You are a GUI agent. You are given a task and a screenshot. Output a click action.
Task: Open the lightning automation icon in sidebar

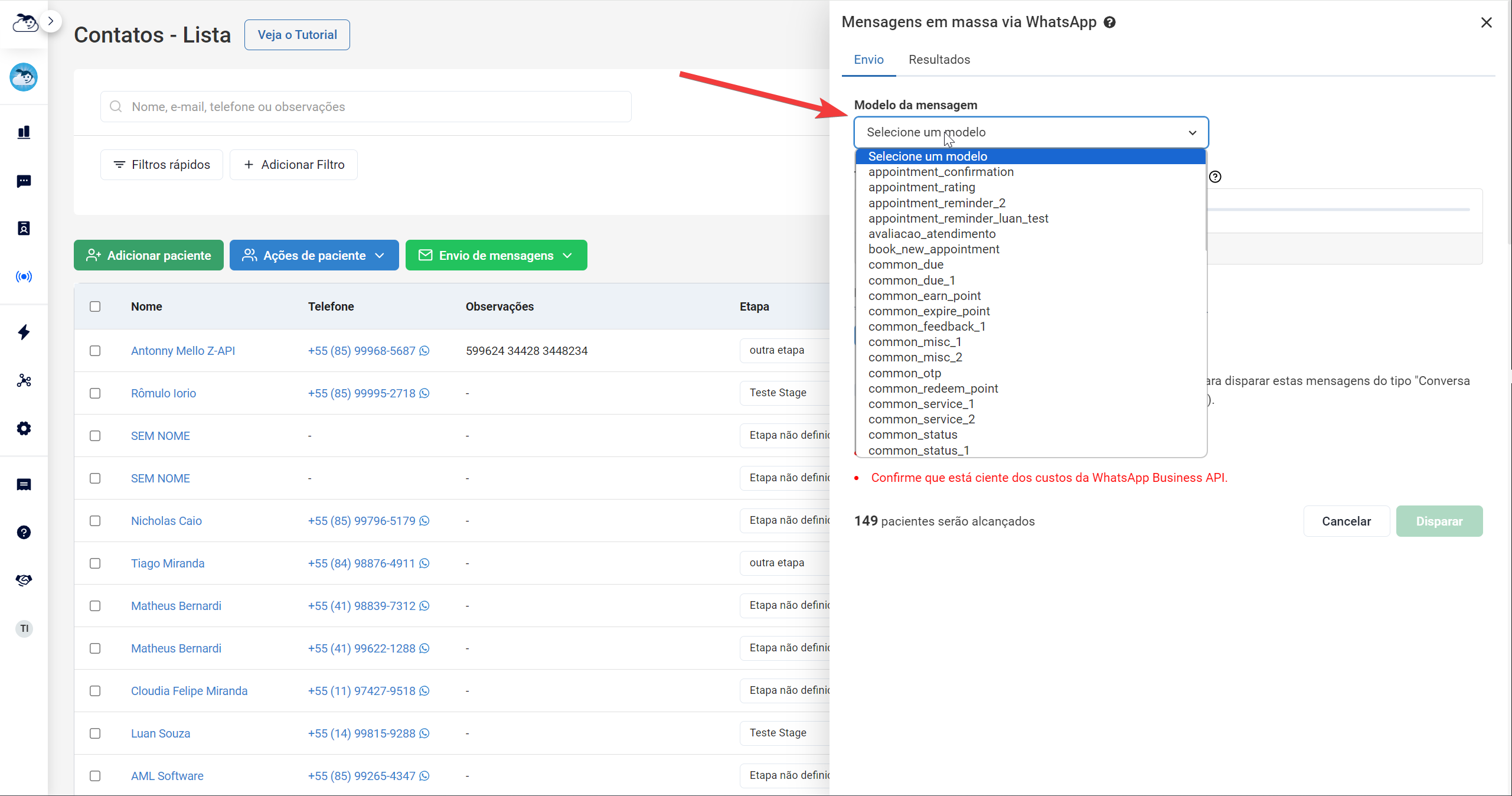(24, 332)
